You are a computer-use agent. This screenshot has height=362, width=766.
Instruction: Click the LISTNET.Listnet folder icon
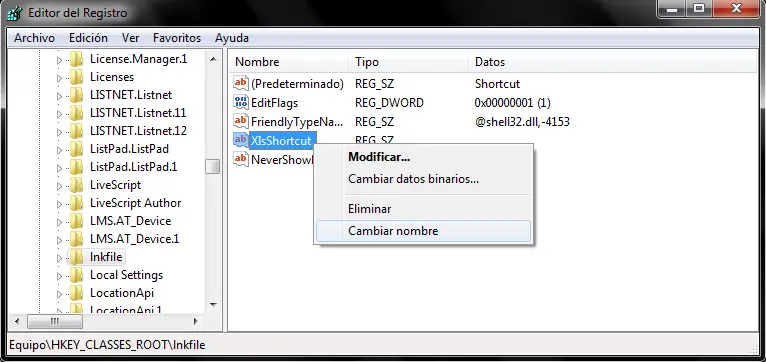(76, 95)
